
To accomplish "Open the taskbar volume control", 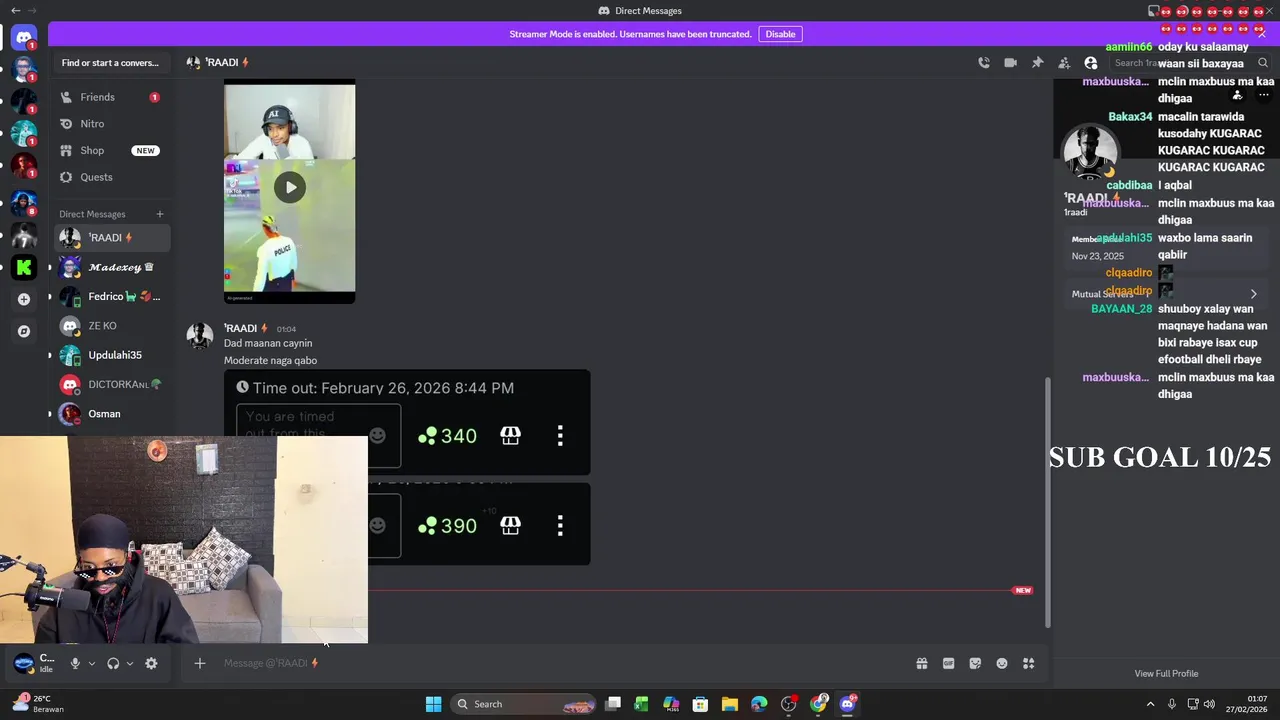I will coord(1209,704).
